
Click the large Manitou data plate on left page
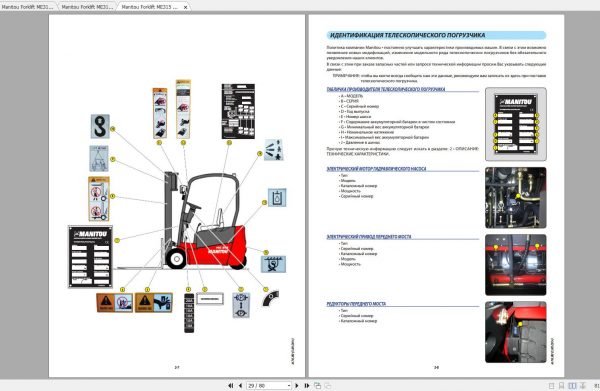(90, 257)
